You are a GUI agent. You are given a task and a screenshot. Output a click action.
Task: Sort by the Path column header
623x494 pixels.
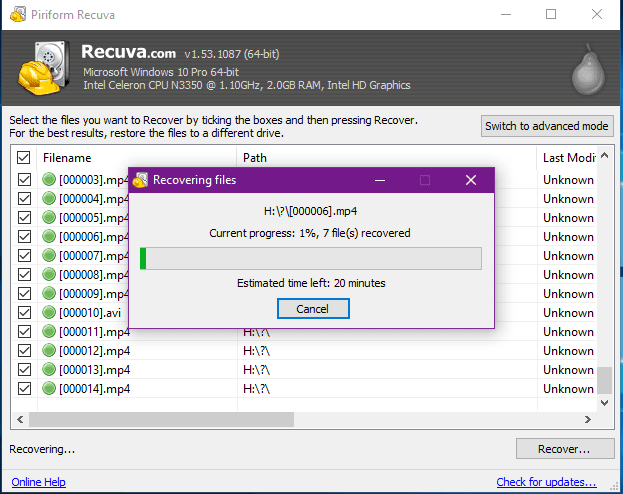[386, 158]
